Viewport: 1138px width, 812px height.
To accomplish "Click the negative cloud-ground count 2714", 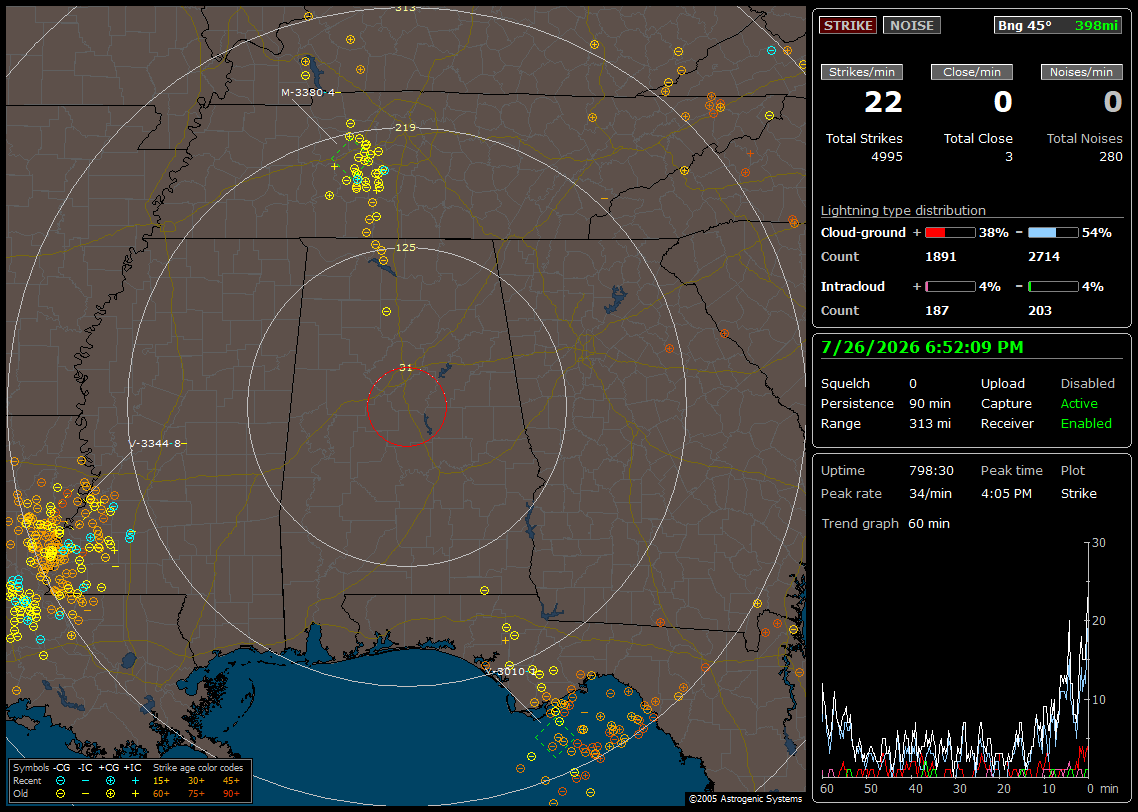I will tap(1044, 257).
